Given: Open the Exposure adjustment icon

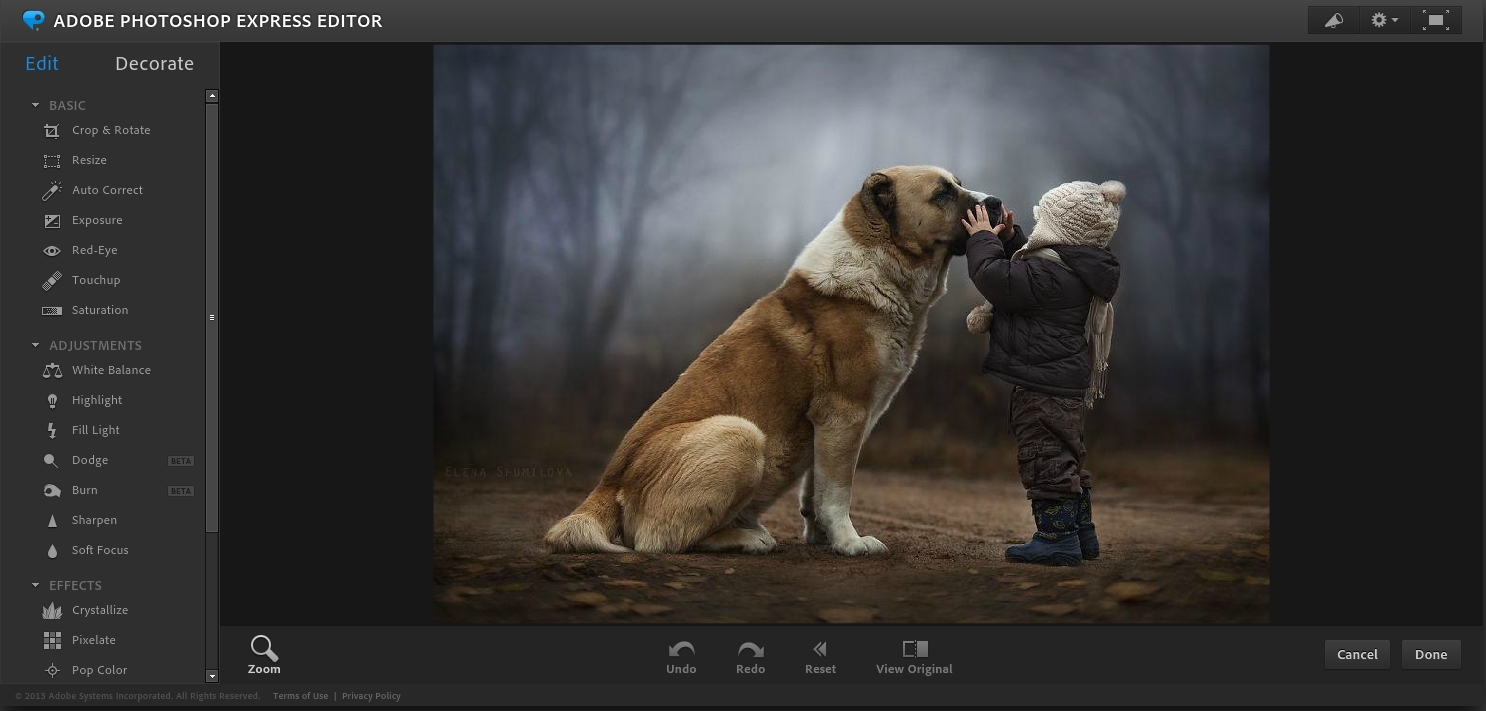Looking at the screenshot, I should 52,220.
